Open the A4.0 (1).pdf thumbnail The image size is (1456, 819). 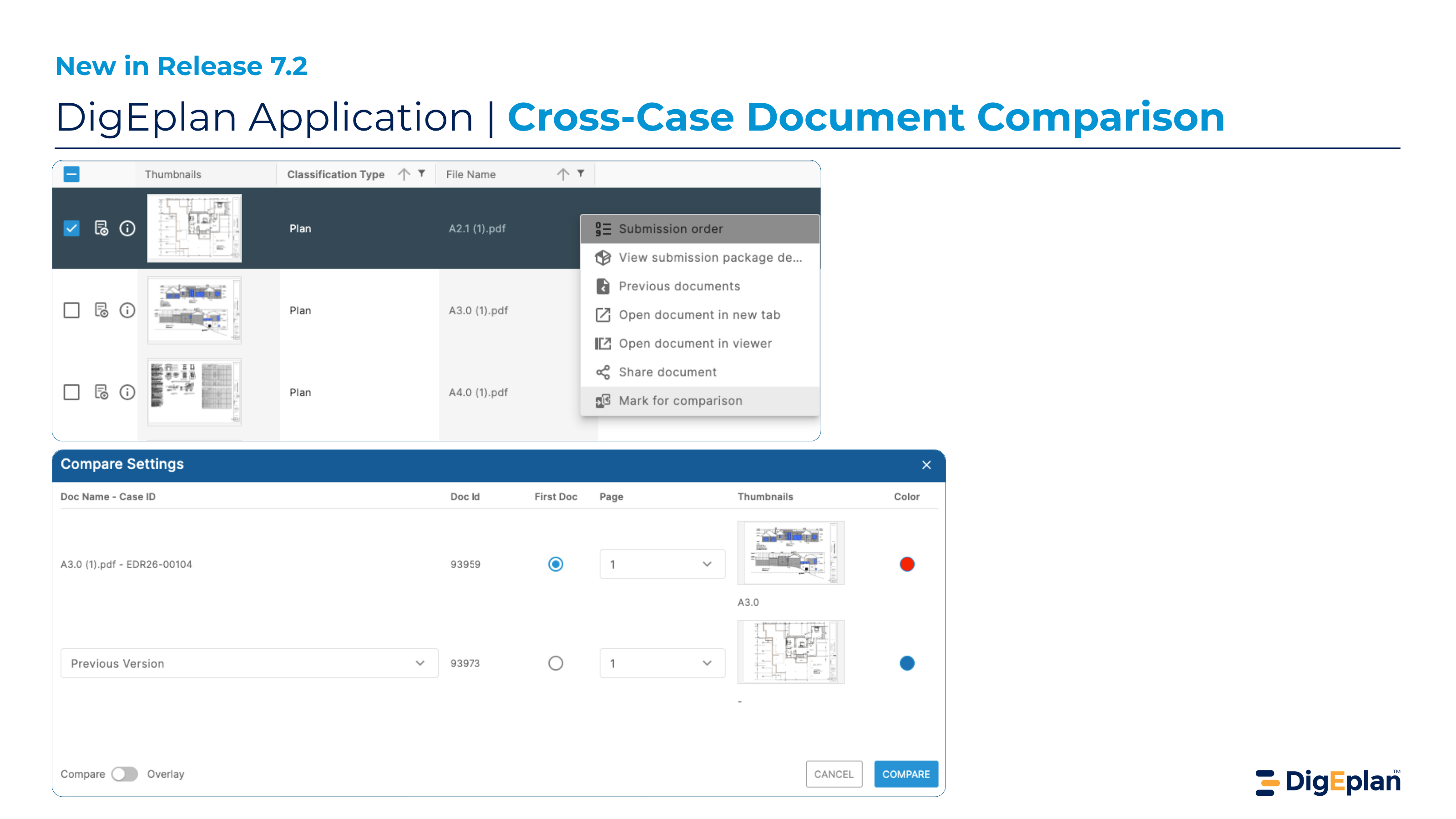point(194,392)
